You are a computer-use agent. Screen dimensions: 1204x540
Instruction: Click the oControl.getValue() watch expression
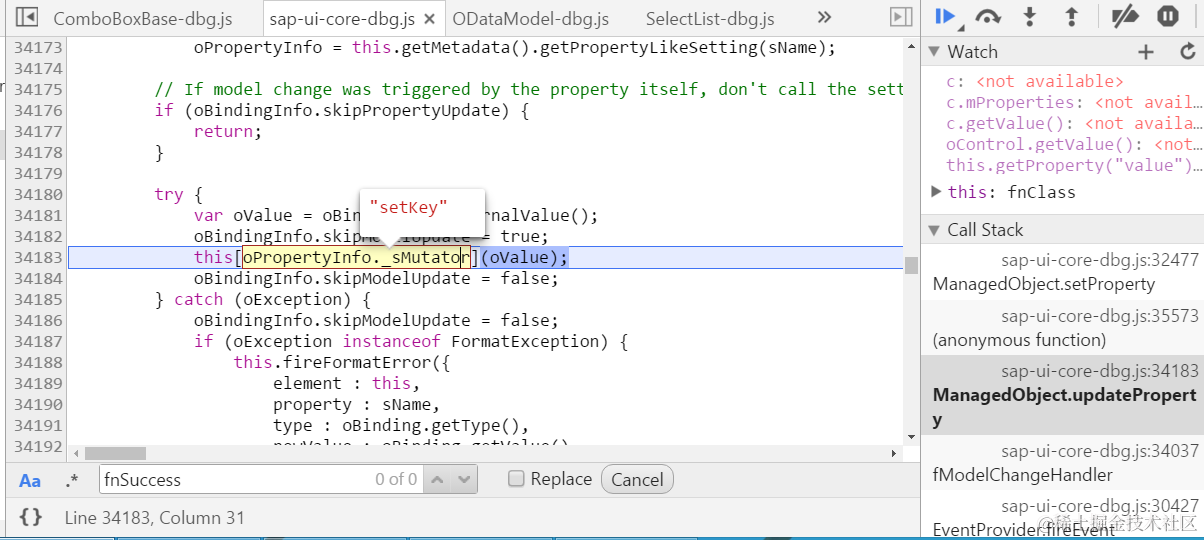point(1074,145)
